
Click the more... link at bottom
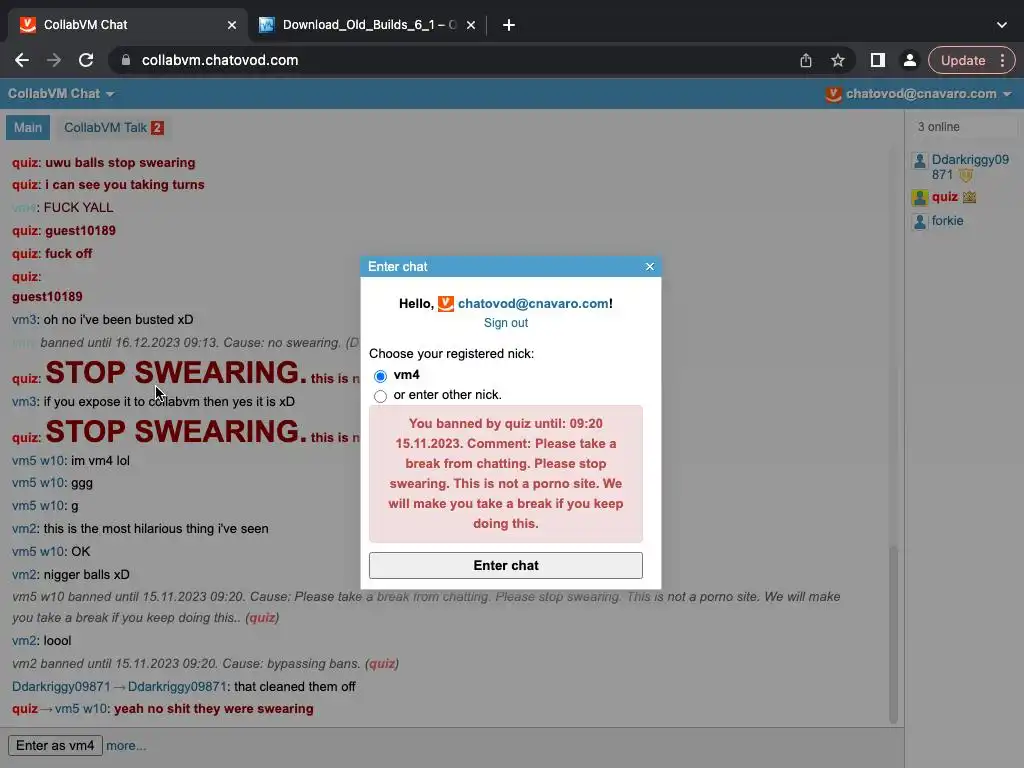point(126,746)
